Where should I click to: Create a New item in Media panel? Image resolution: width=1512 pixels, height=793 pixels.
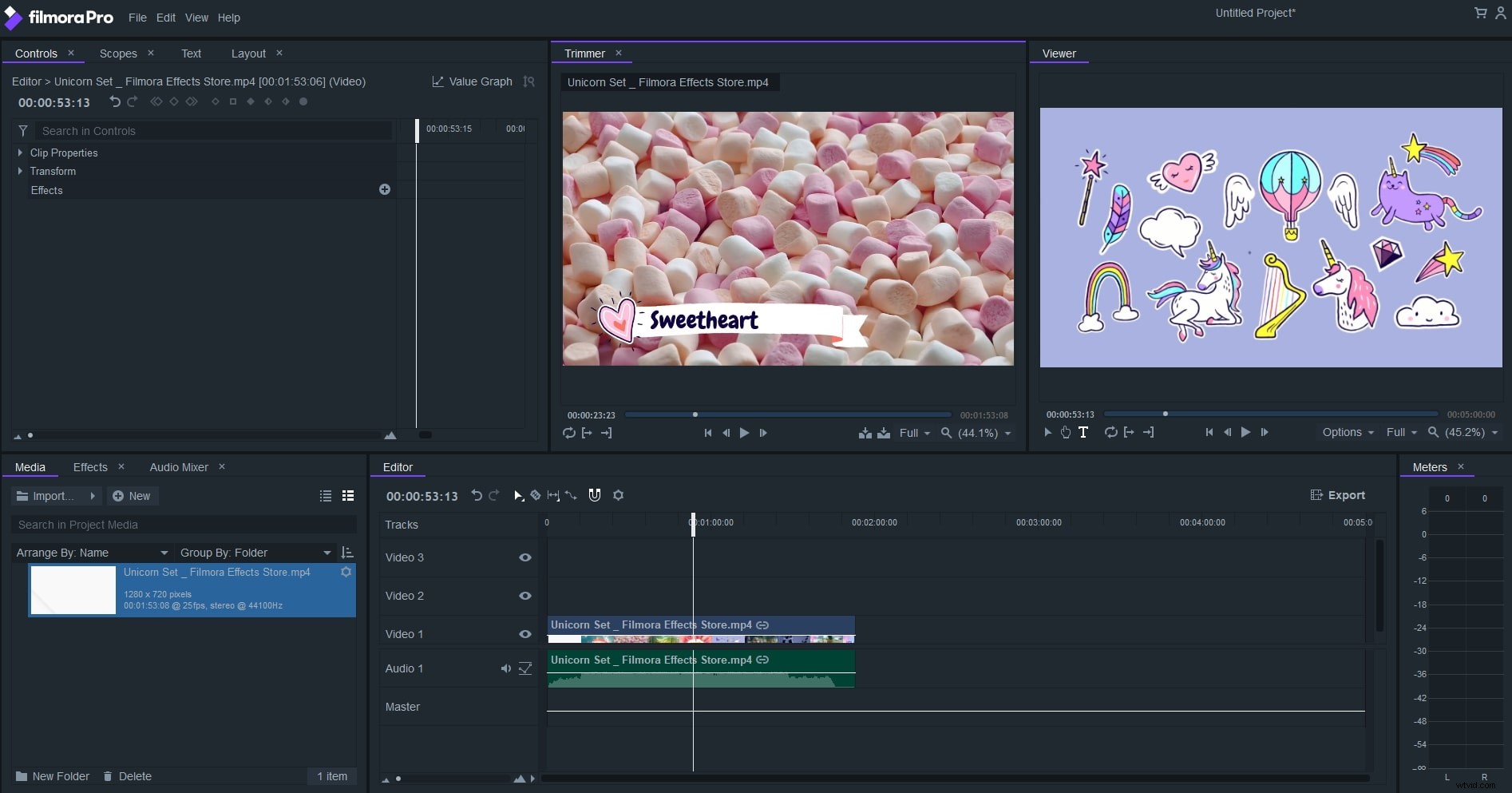click(x=132, y=496)
